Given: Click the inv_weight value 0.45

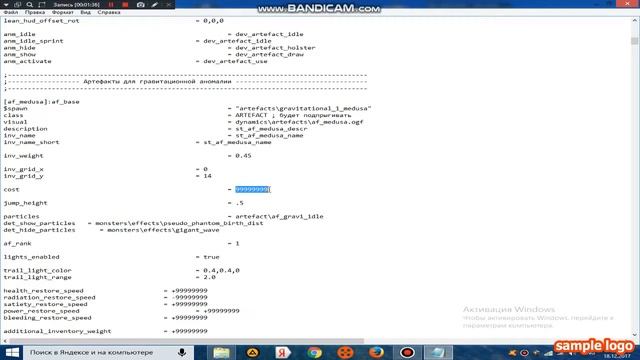Looking at the screenshot, I should coord(243,156).
